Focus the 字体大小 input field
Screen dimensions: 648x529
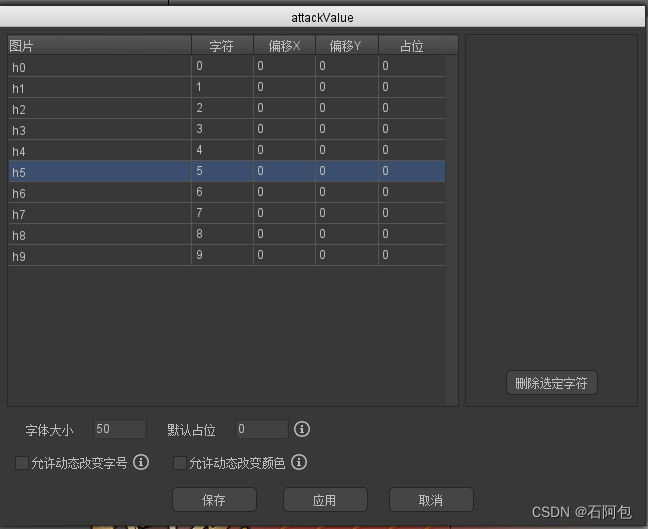click(120, 429)
